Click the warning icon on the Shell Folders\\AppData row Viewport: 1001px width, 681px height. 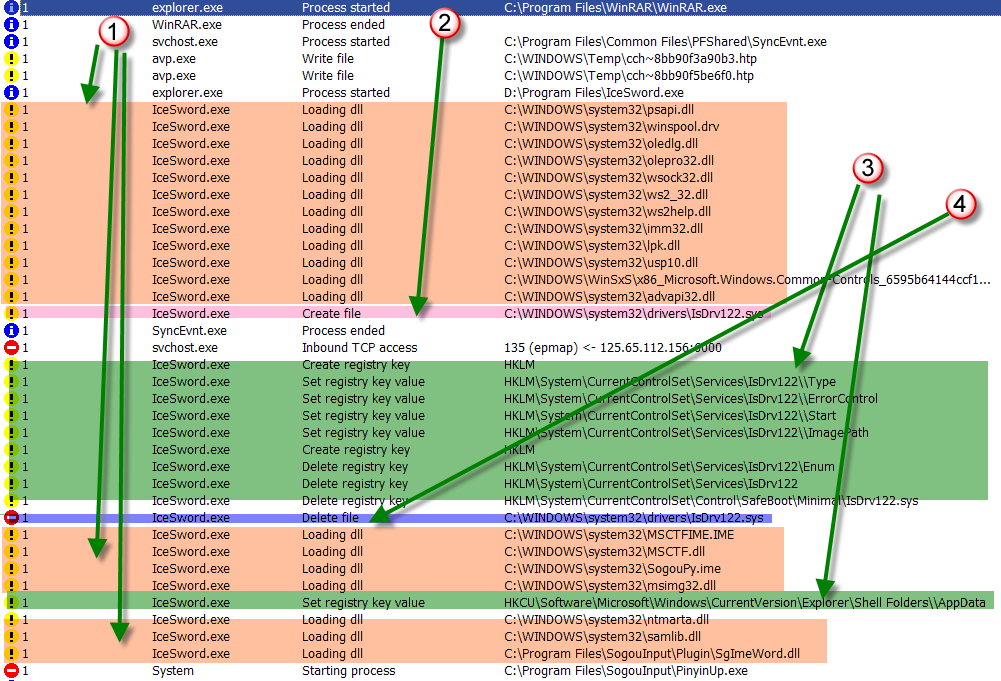pos(11,602)
